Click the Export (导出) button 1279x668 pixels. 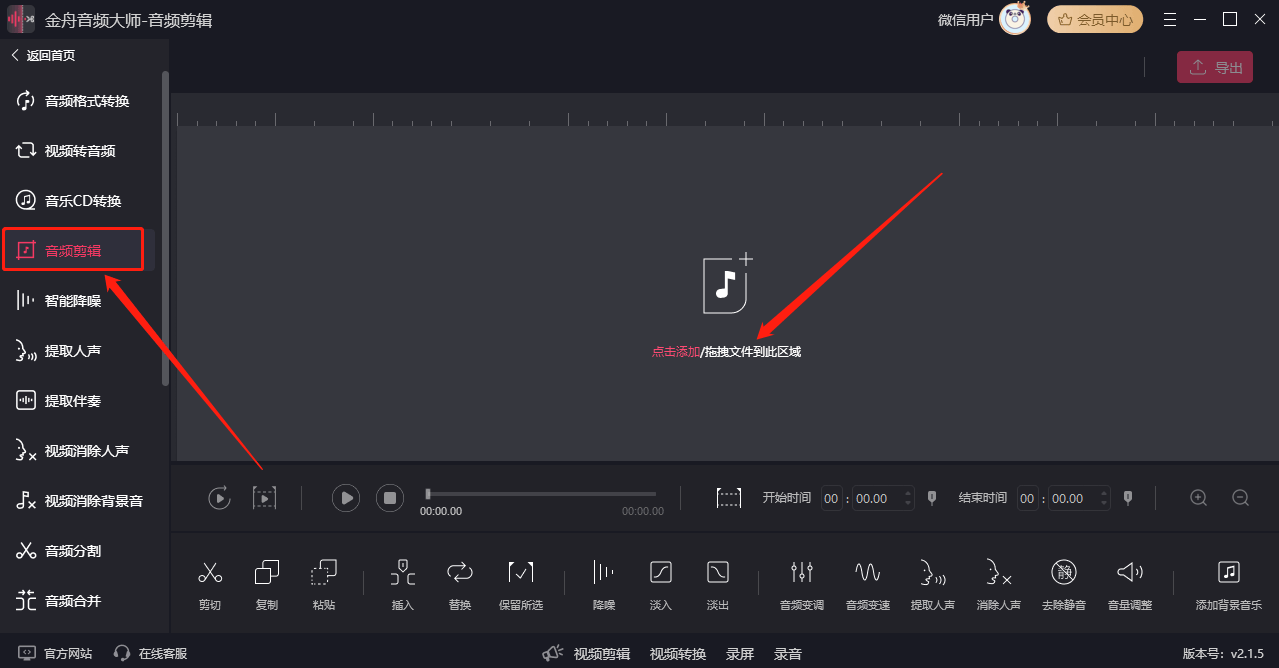1215,68
